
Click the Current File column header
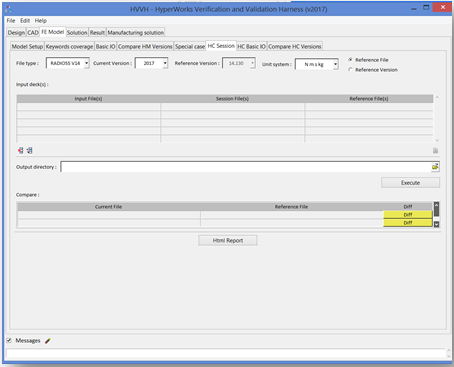pyautogui.click(x=108, y=207)
